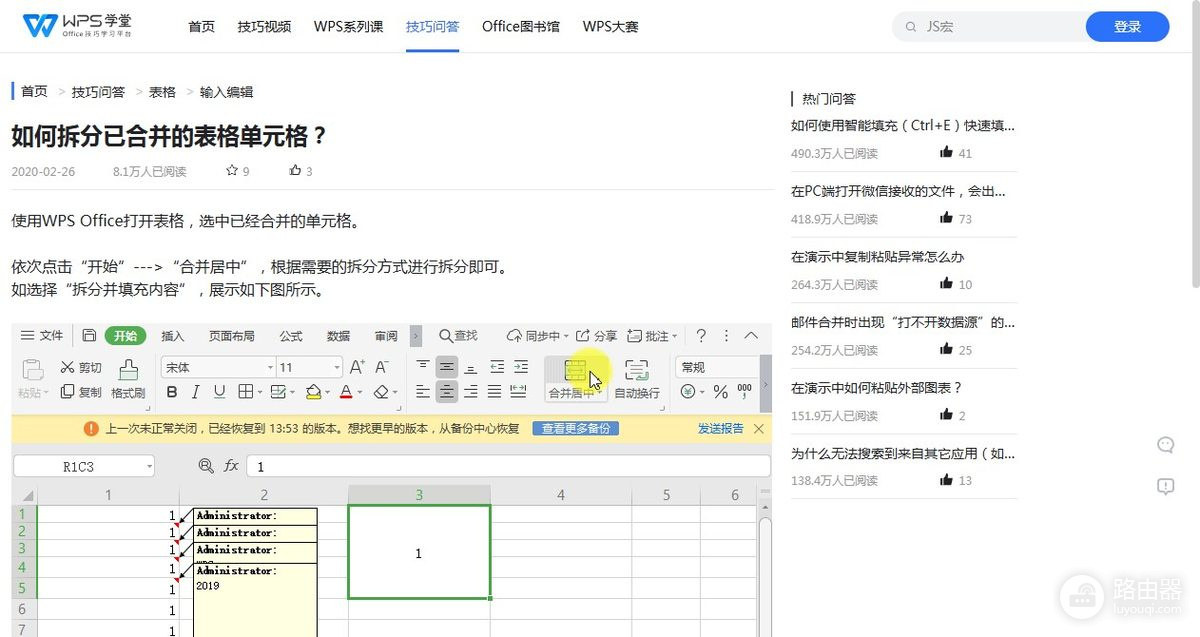Open hot question about 邮件合并 打不开数据源

[x=902, y=322]
